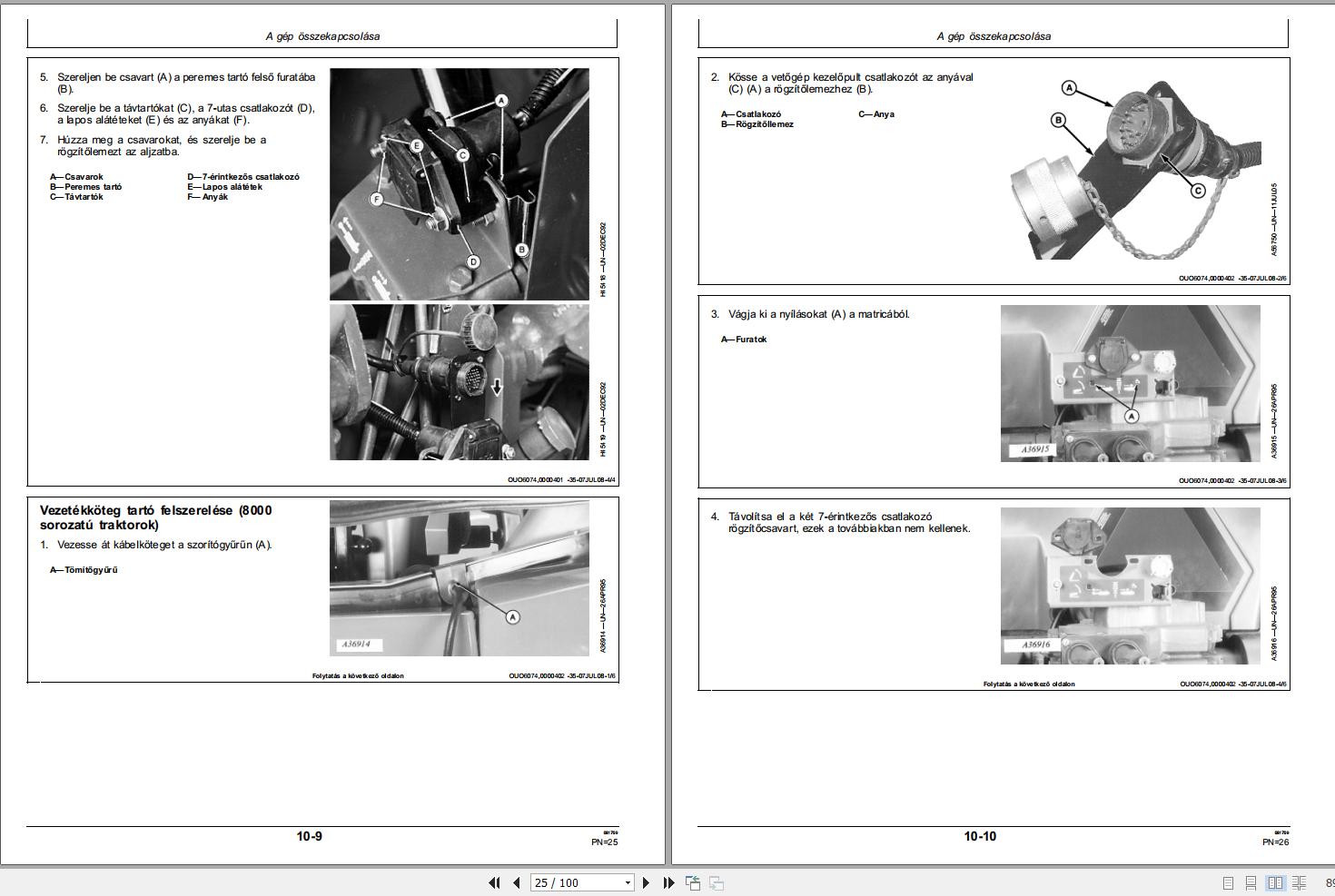Click footer text PN=26
Viewport: 1335px width, 896px height.
coord(1275,842)
